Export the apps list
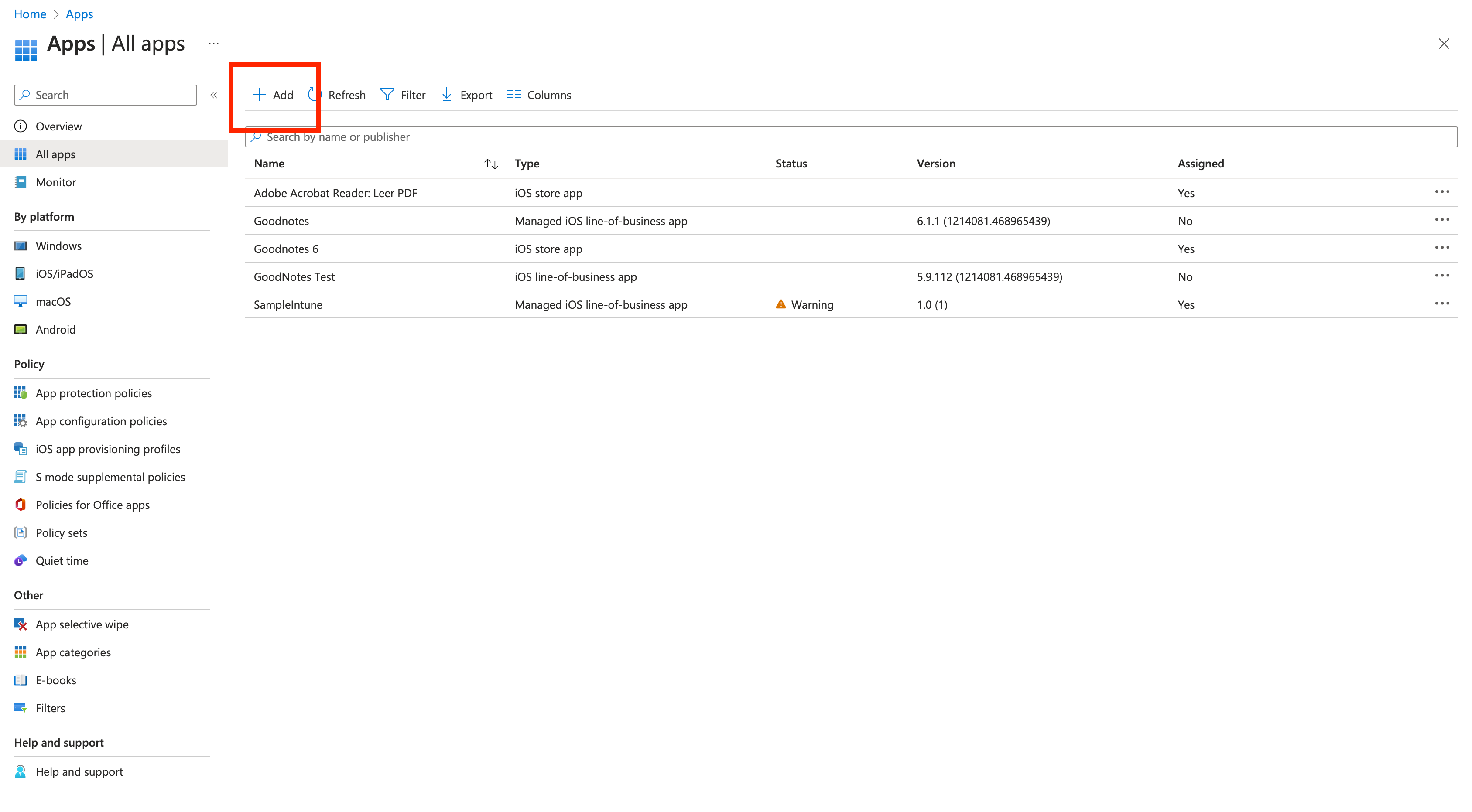 click(467, 95)
